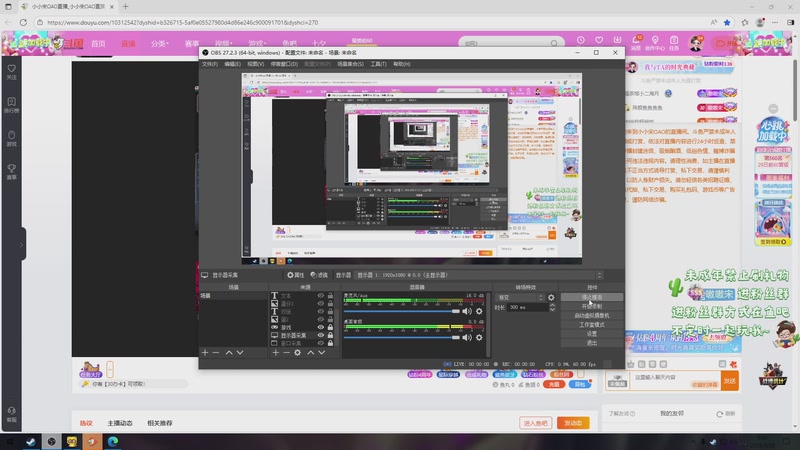Open followed heart icon in Douyu header
This screenshot has height=450, width=800.
click(x=599, y=40)
